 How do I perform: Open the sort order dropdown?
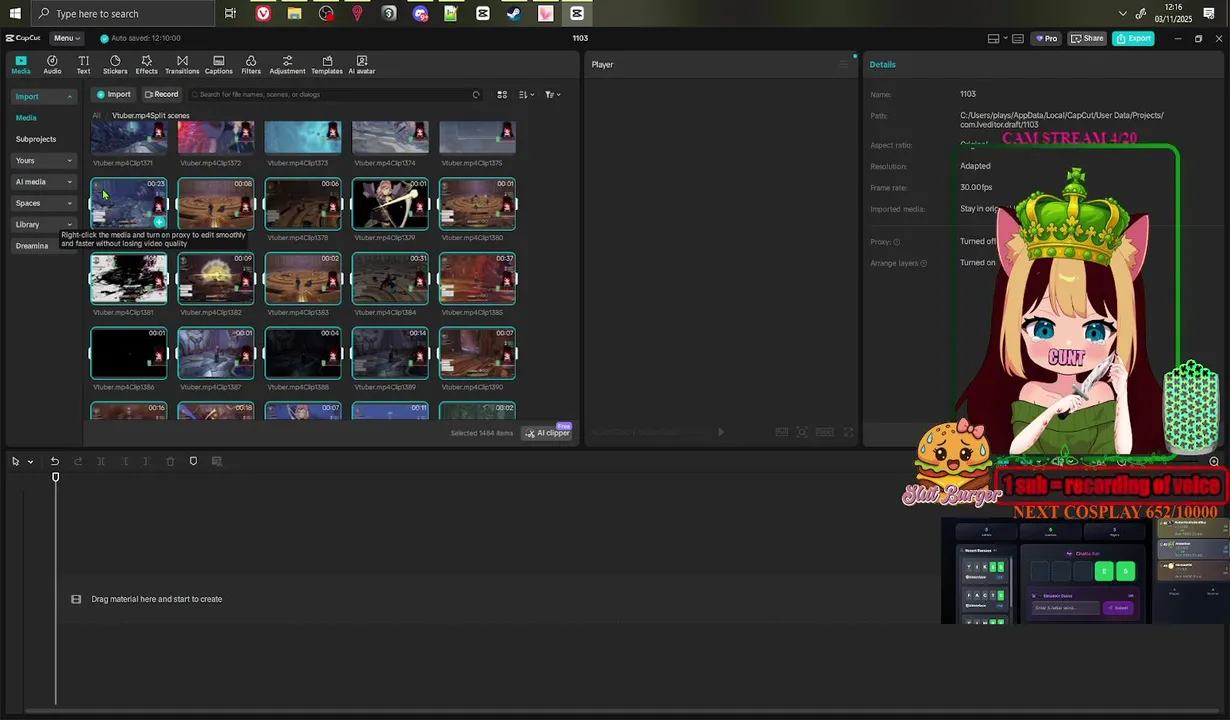527,95
